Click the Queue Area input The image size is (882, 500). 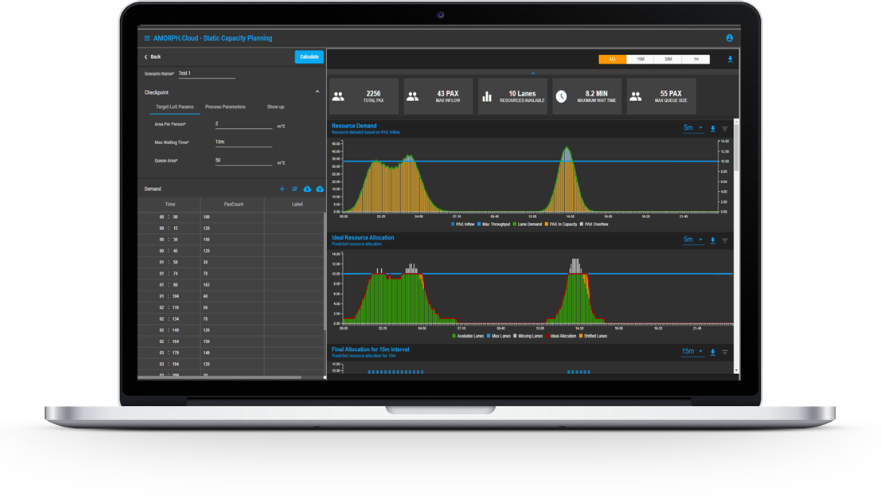244,161
